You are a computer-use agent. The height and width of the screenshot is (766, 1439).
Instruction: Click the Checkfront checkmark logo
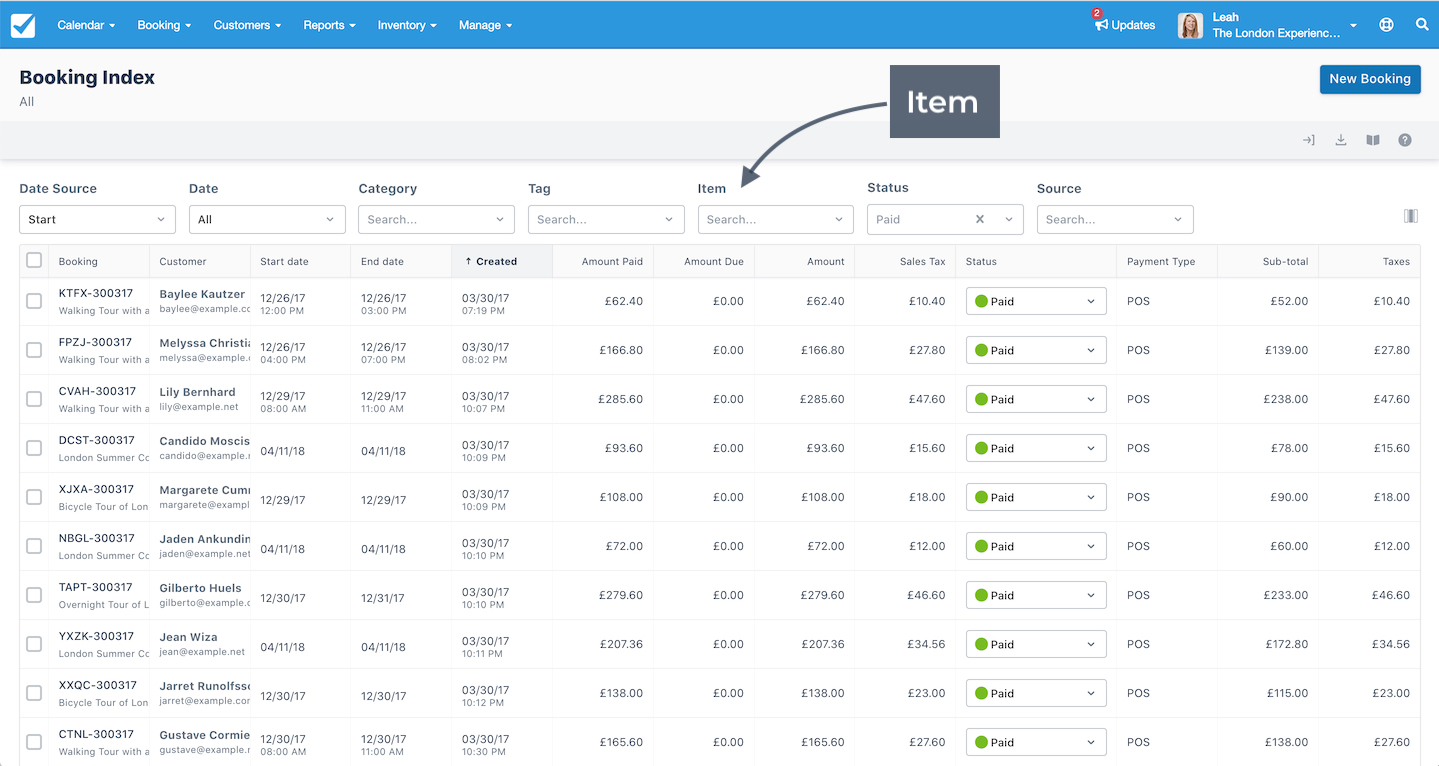click(23, 25)
